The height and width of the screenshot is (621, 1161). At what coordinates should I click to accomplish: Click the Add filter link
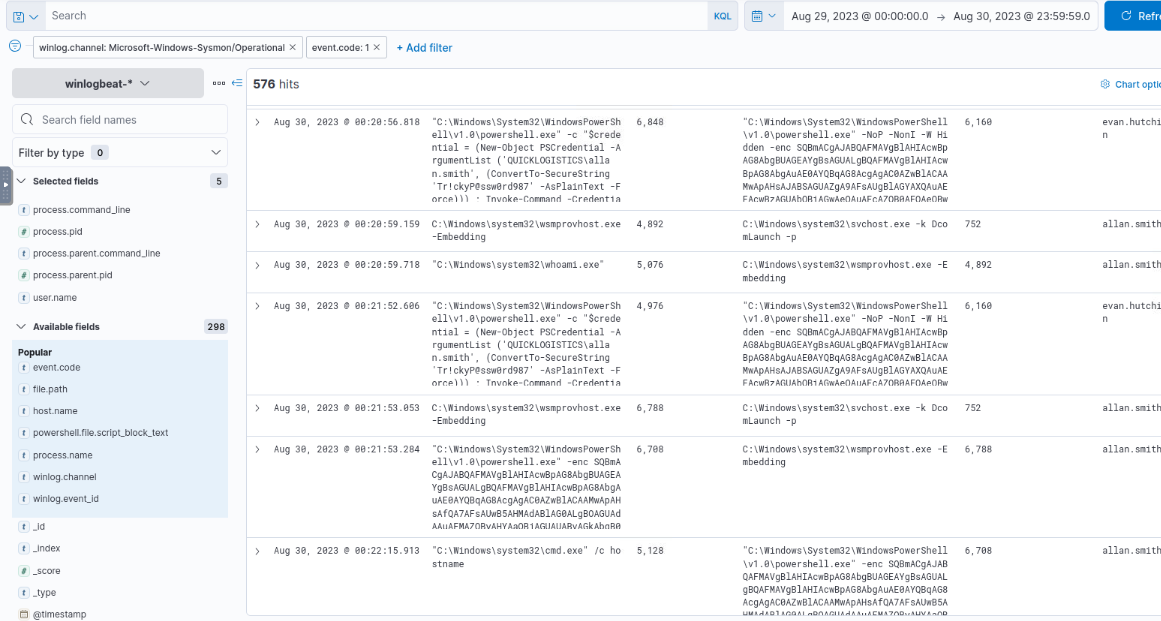click(x=424, y=47)
